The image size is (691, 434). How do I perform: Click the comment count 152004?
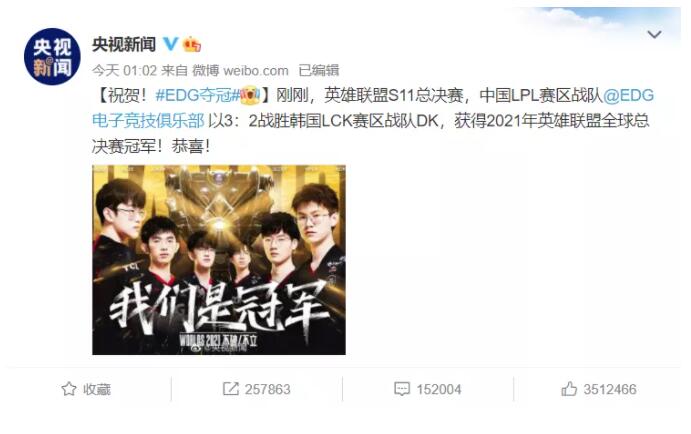(439, 389)
